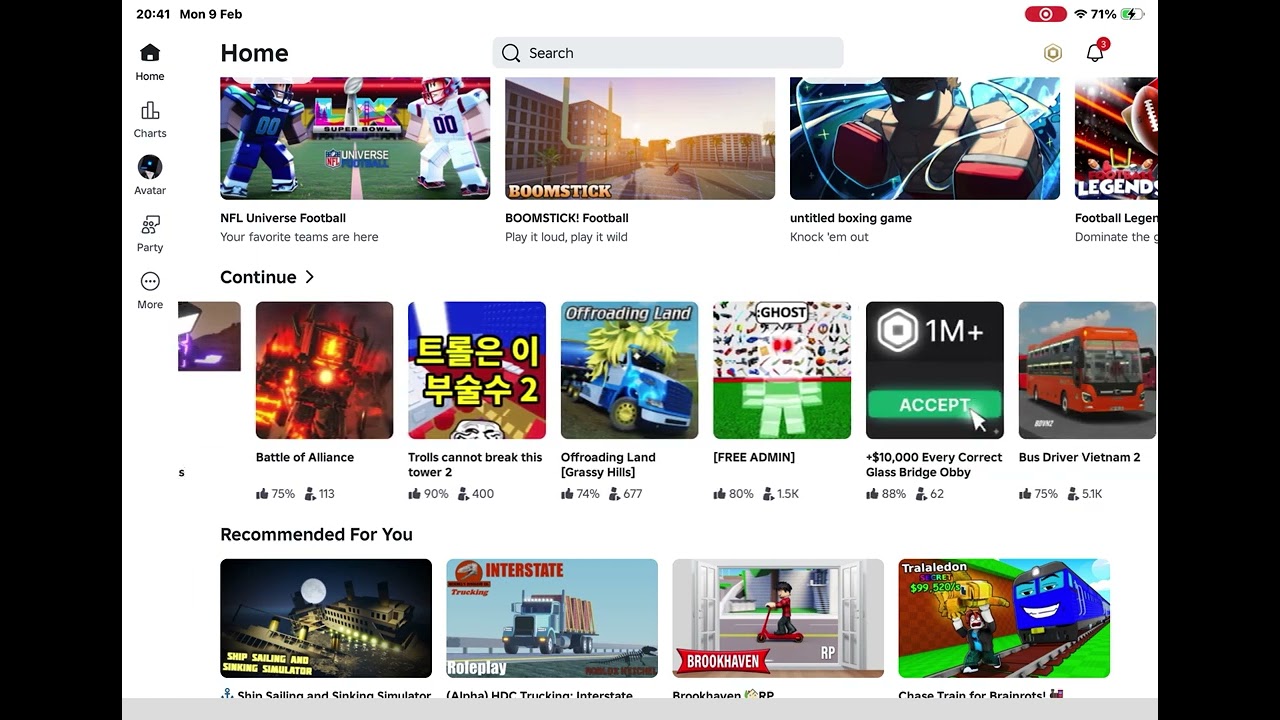Click 'Play it loud, play it wild' text
Image resolution: width=1280 pixels, height=720 pixels.
pyautogui.click(x=566, y=237)
